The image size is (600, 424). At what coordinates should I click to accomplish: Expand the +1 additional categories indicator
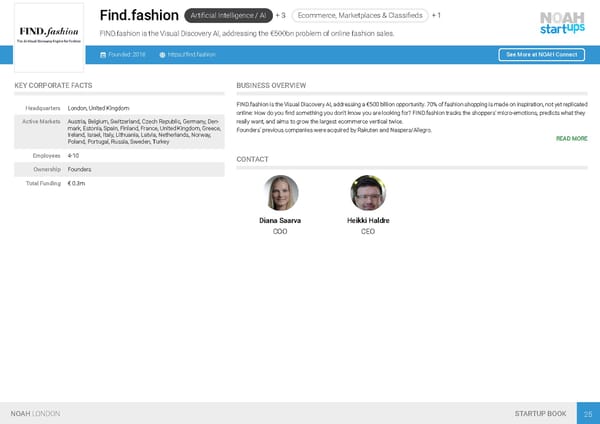tap(436, 16)
